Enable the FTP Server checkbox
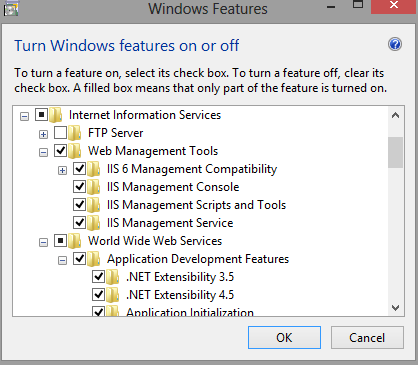This screenshot has width=418, height=365. pyautogui.click(x=60, y=133)
